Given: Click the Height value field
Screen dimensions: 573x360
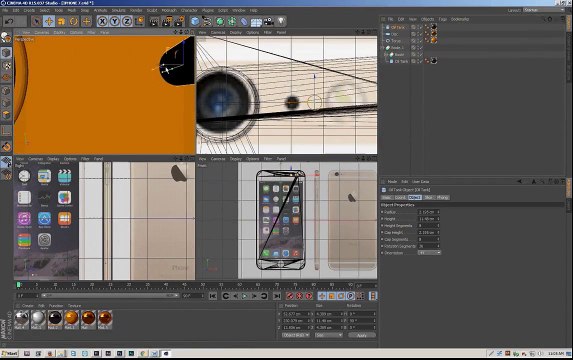Looking at the screenshot, I should point(427,219).
